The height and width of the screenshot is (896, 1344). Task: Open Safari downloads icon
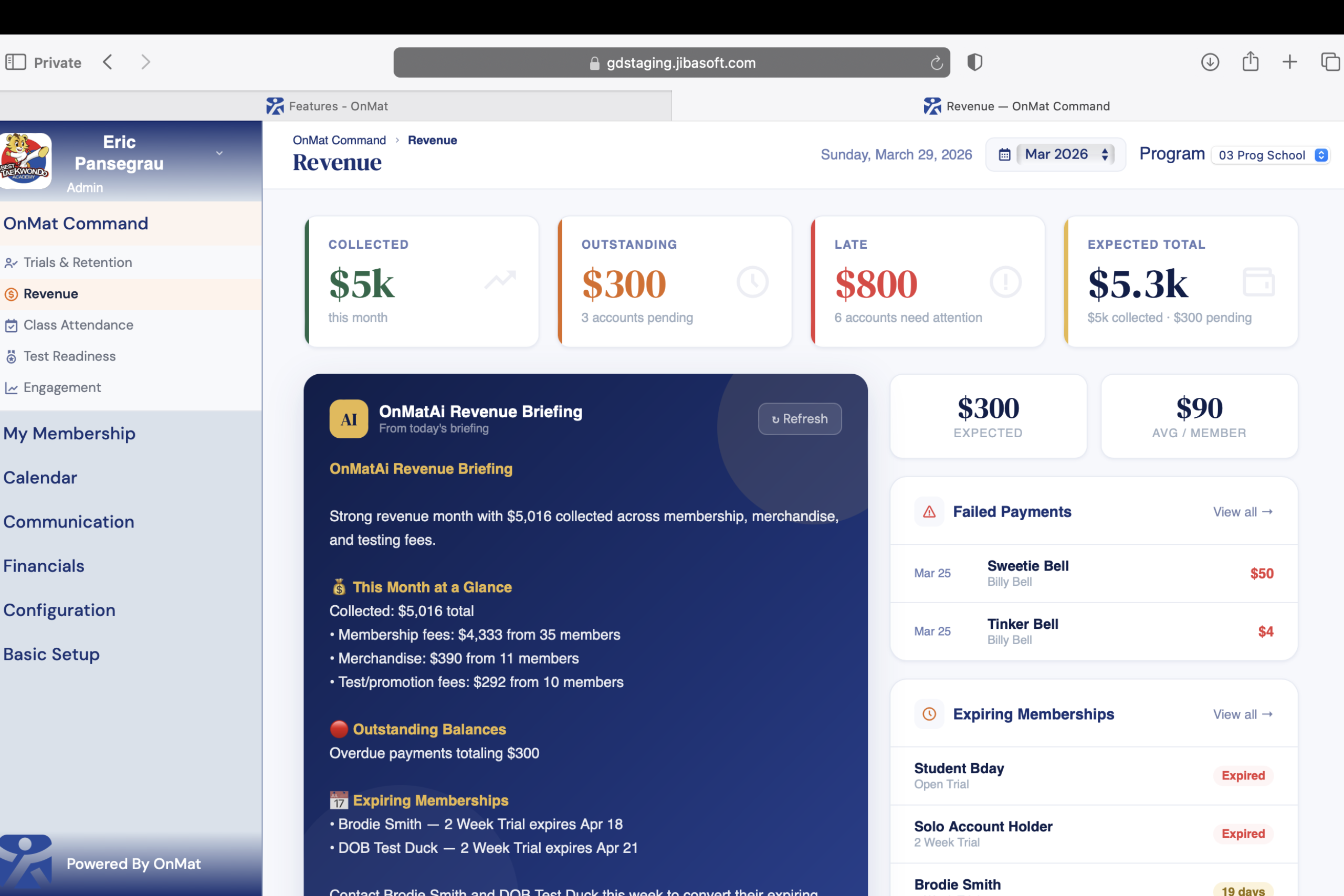(1210, 62)
